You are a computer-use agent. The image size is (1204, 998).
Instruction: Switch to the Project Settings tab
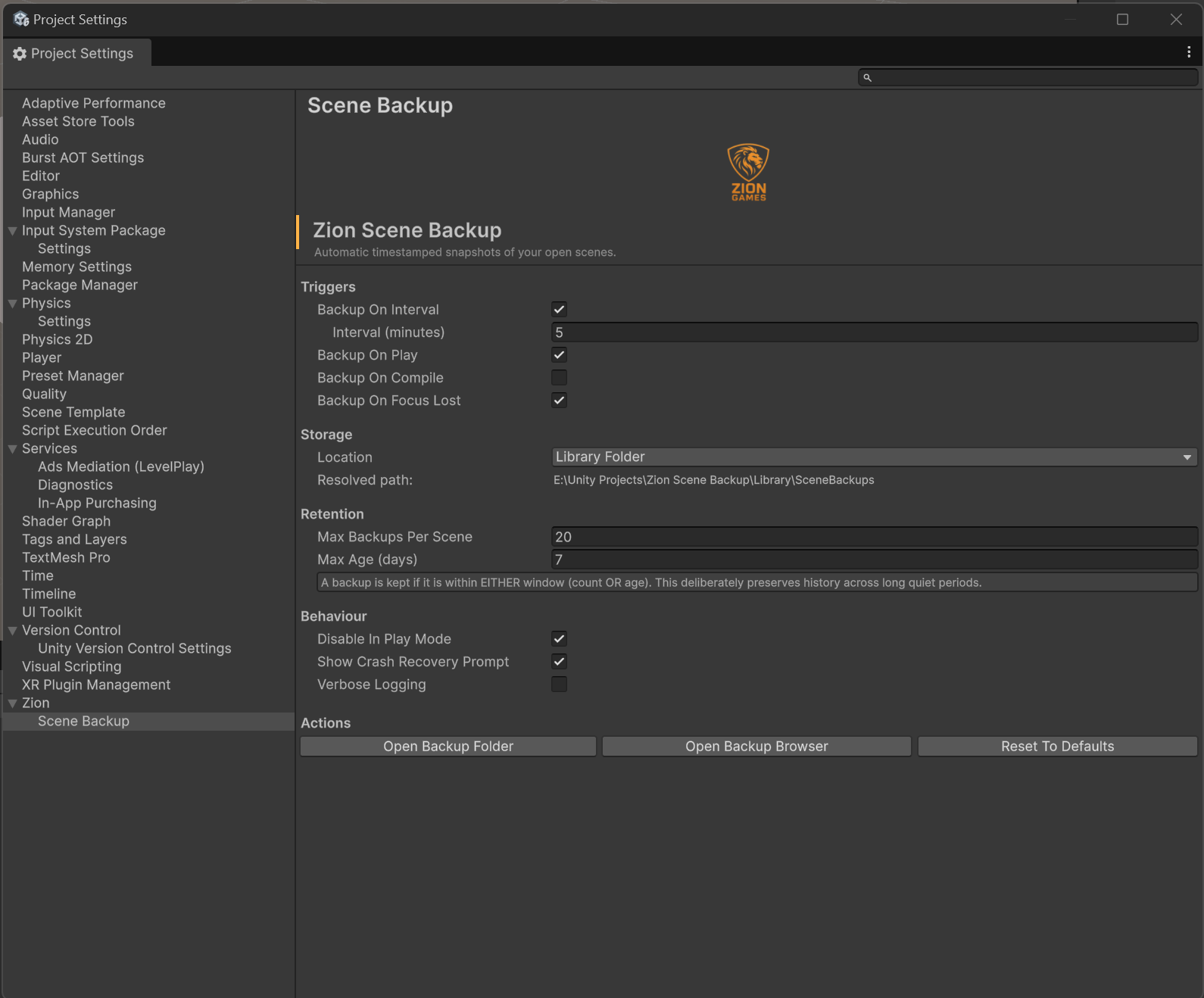[x=77, y=53]
